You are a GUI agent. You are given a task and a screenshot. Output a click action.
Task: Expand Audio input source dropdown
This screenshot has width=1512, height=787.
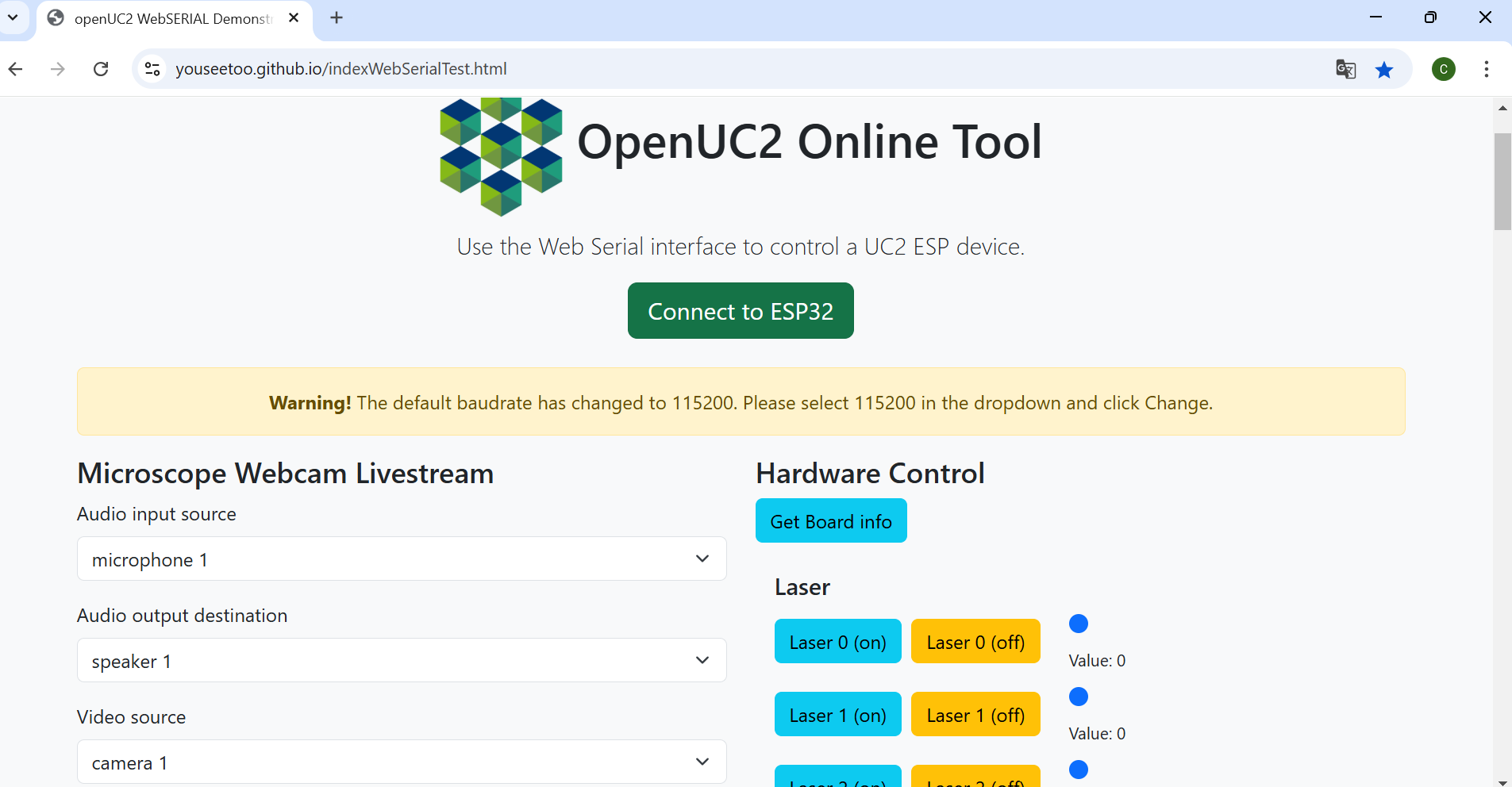pyautogui.click(x=402, y=559)
